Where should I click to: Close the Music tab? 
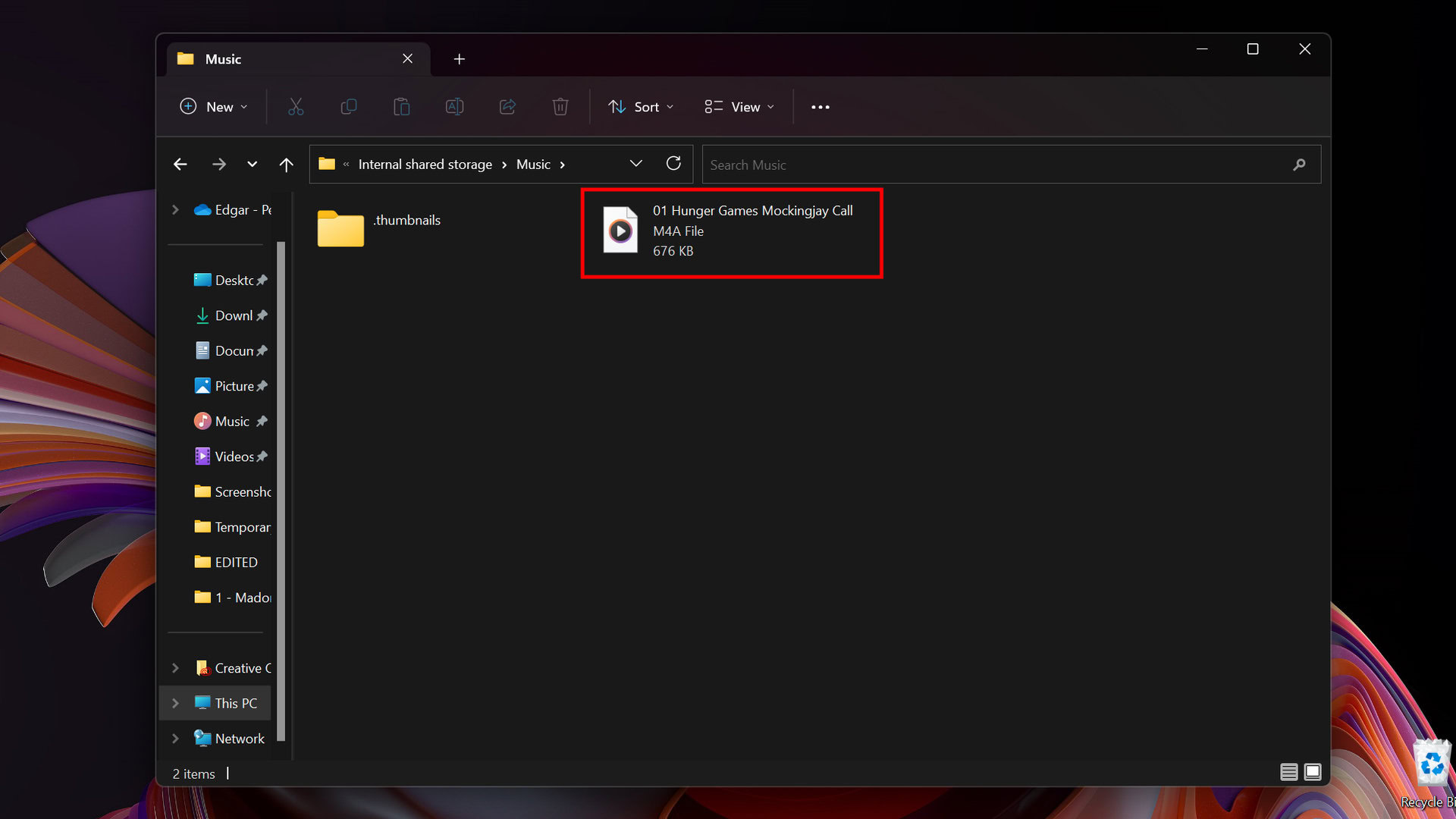tap(407, 58)
